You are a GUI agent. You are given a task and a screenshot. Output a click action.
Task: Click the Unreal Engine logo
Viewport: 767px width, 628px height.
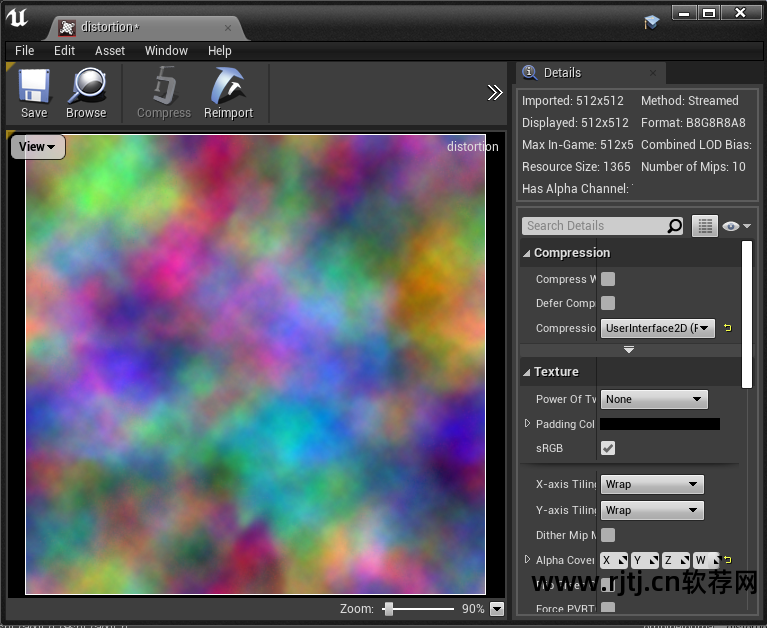(17, 18)
